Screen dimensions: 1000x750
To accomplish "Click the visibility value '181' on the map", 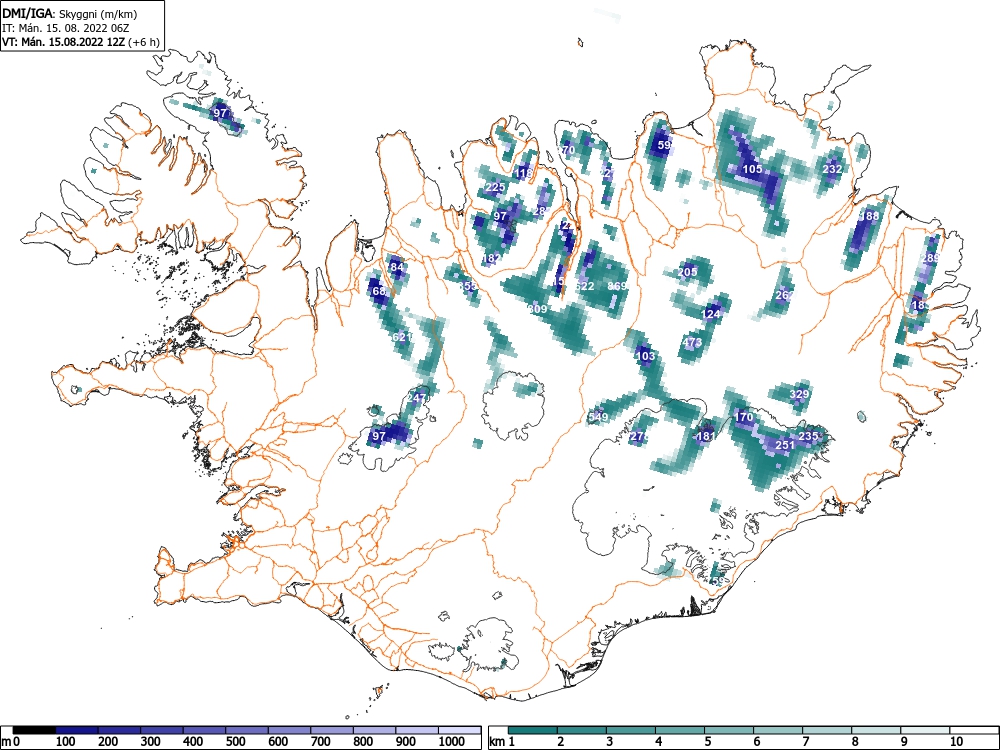I will click(706, 436).
